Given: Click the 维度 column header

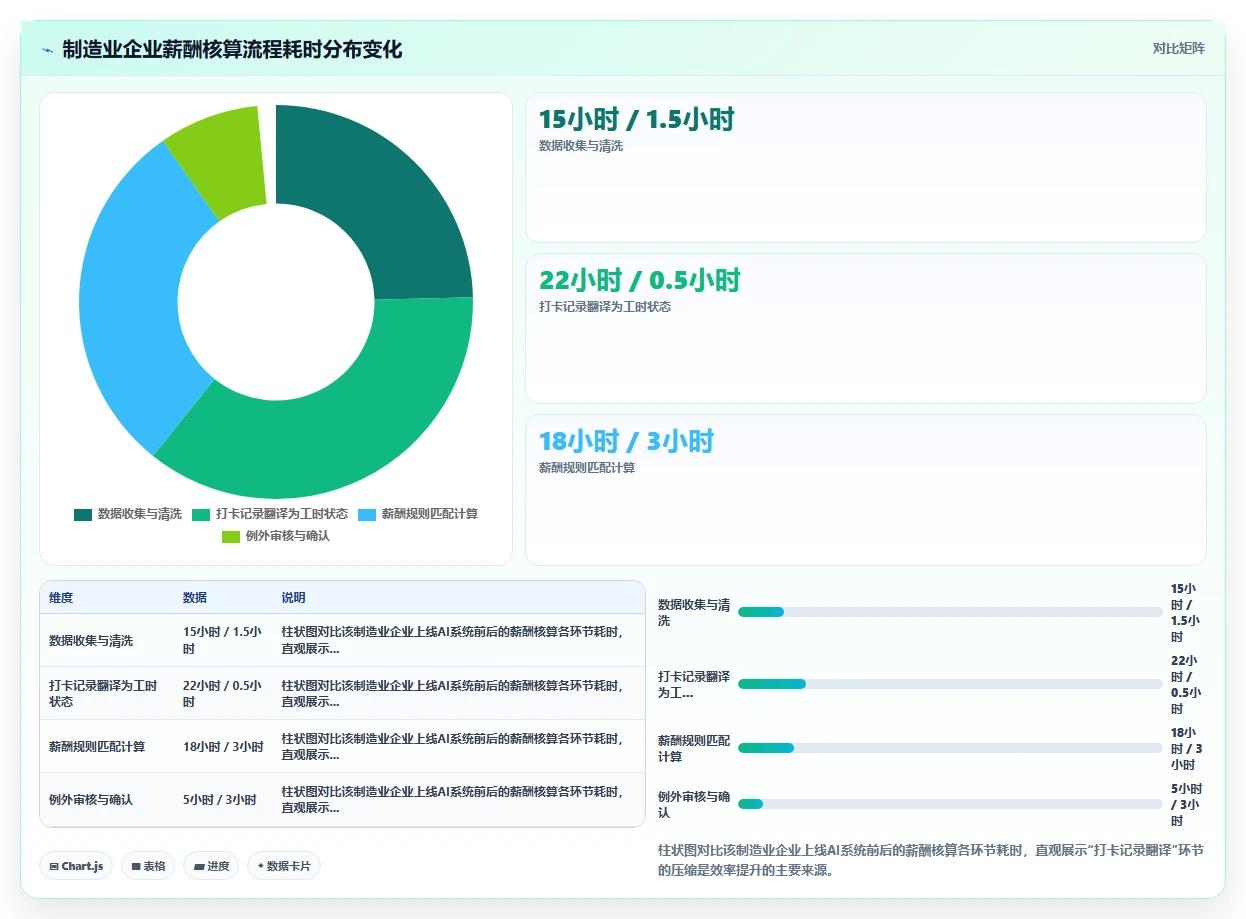Looking at the screenshot, I should click(61, 598).
